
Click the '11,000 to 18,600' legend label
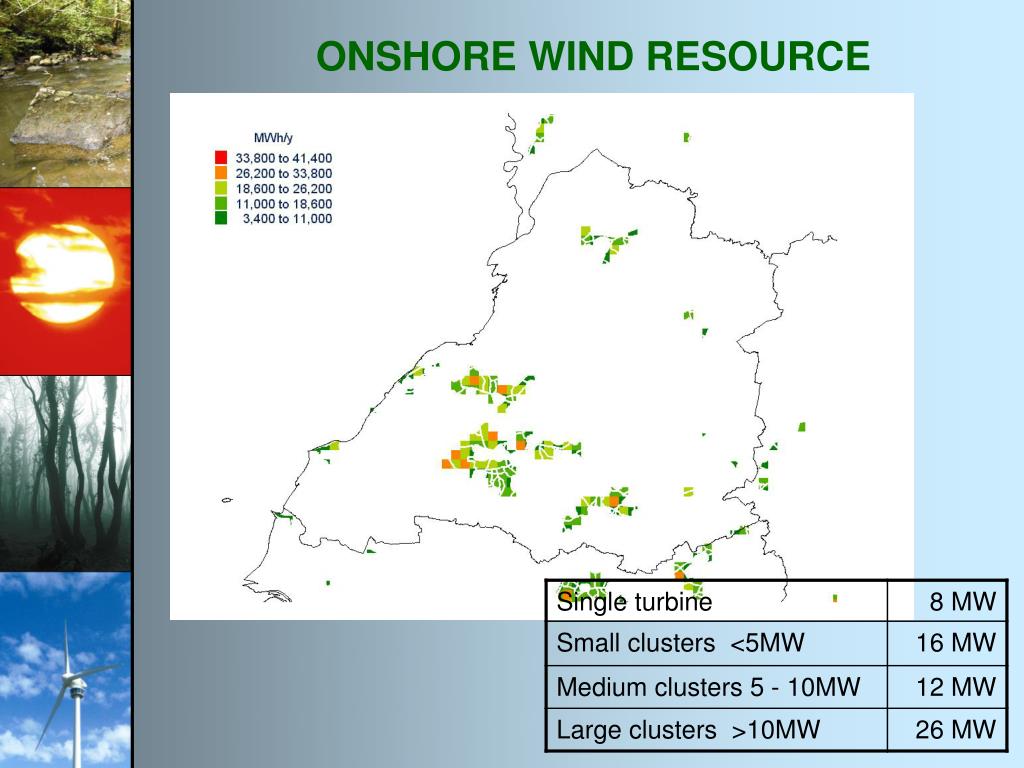point(283,204)
